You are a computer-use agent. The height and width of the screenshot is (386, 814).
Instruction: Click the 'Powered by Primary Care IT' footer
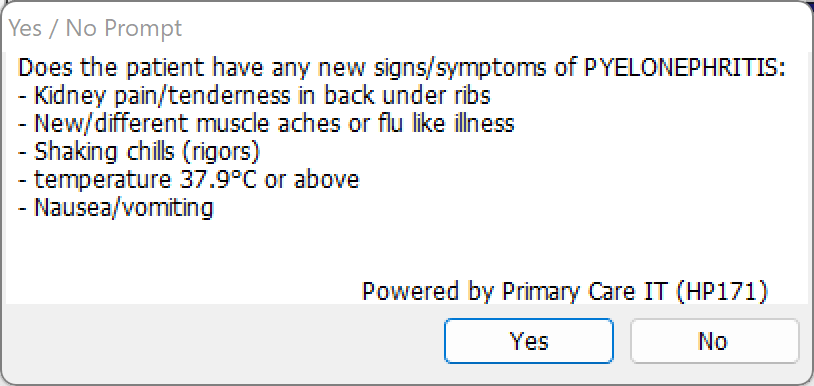[564, 292]
